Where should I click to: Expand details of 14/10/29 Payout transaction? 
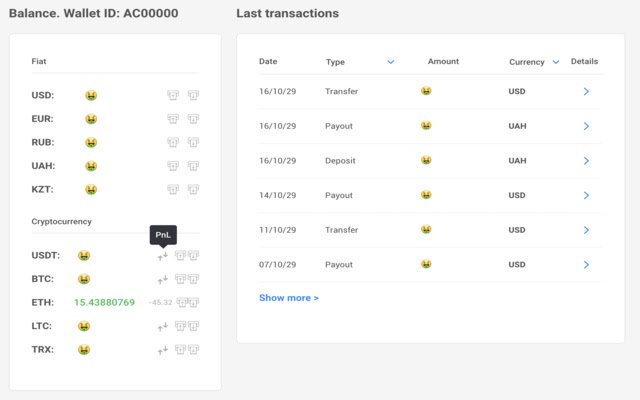[586, 196]
